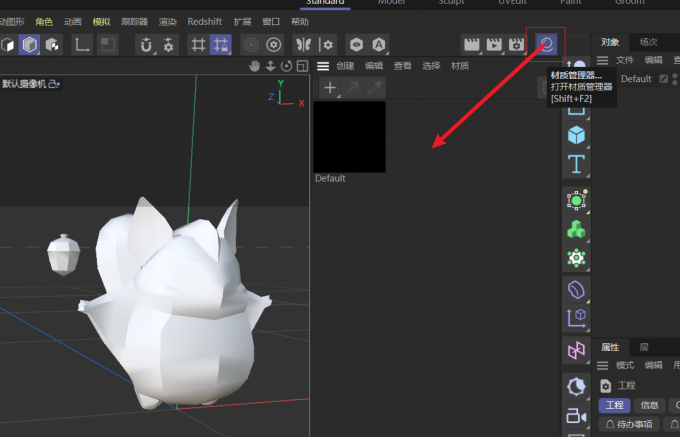Open the 渲染 menu in menu bar

click(167, 22)
